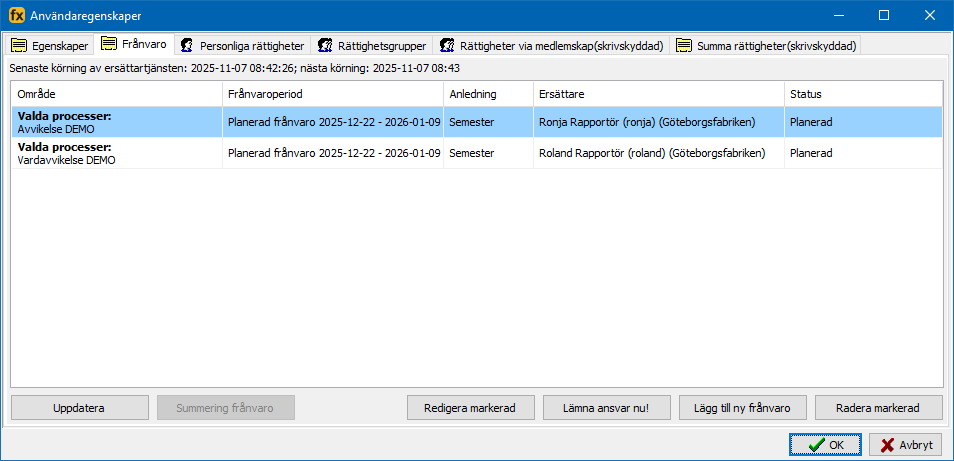Click the Senaste körning av ersättartjänsten text

(x=234, y=68)
